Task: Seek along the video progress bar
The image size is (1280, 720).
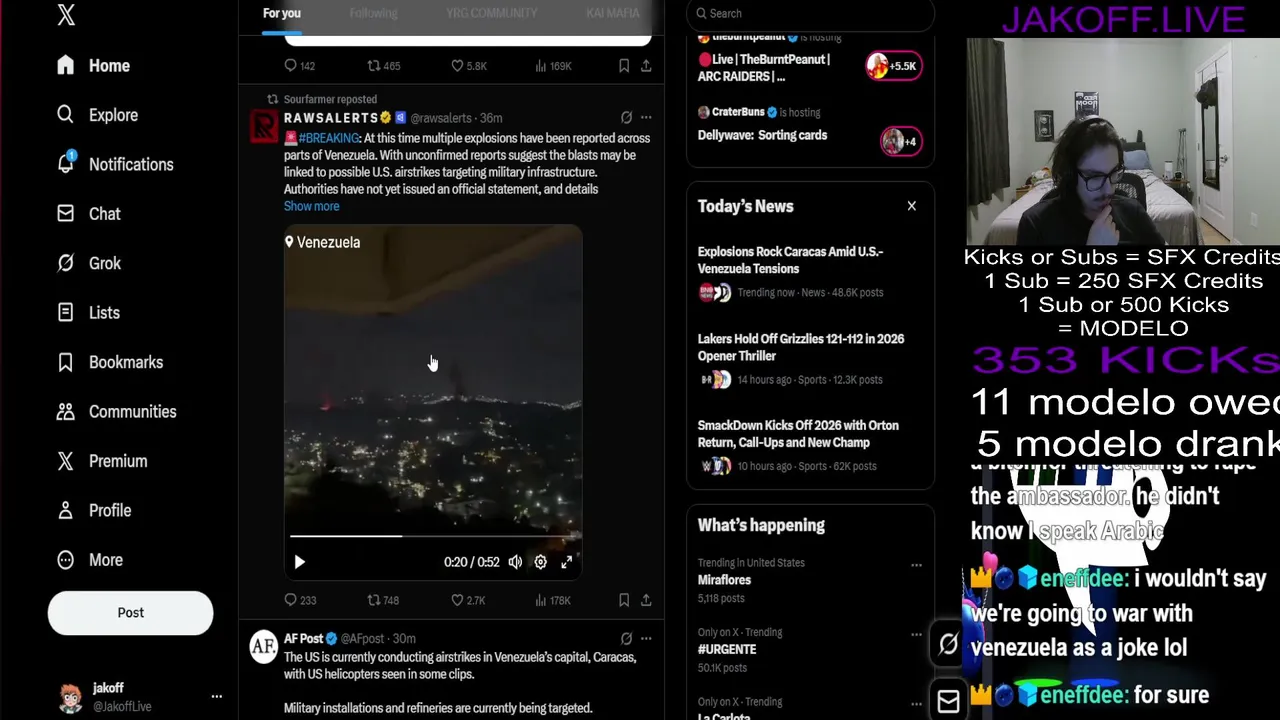Action: click(x=433, y=537)
